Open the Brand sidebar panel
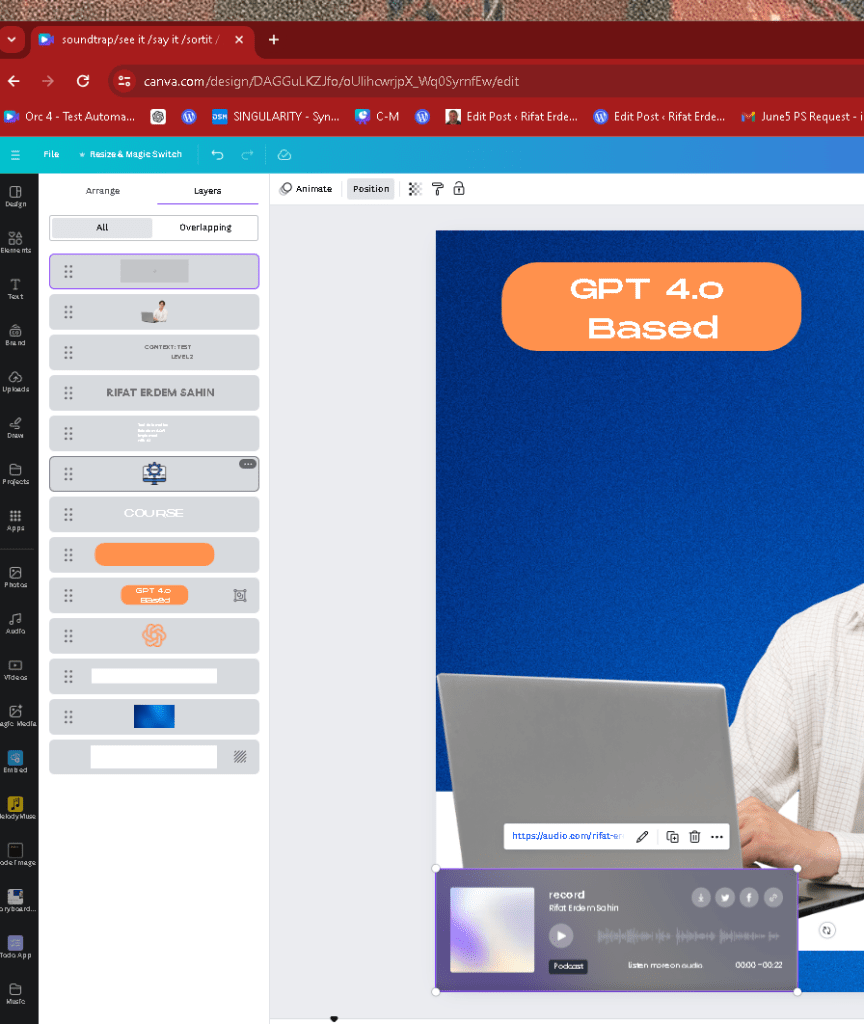 (16, 335)
